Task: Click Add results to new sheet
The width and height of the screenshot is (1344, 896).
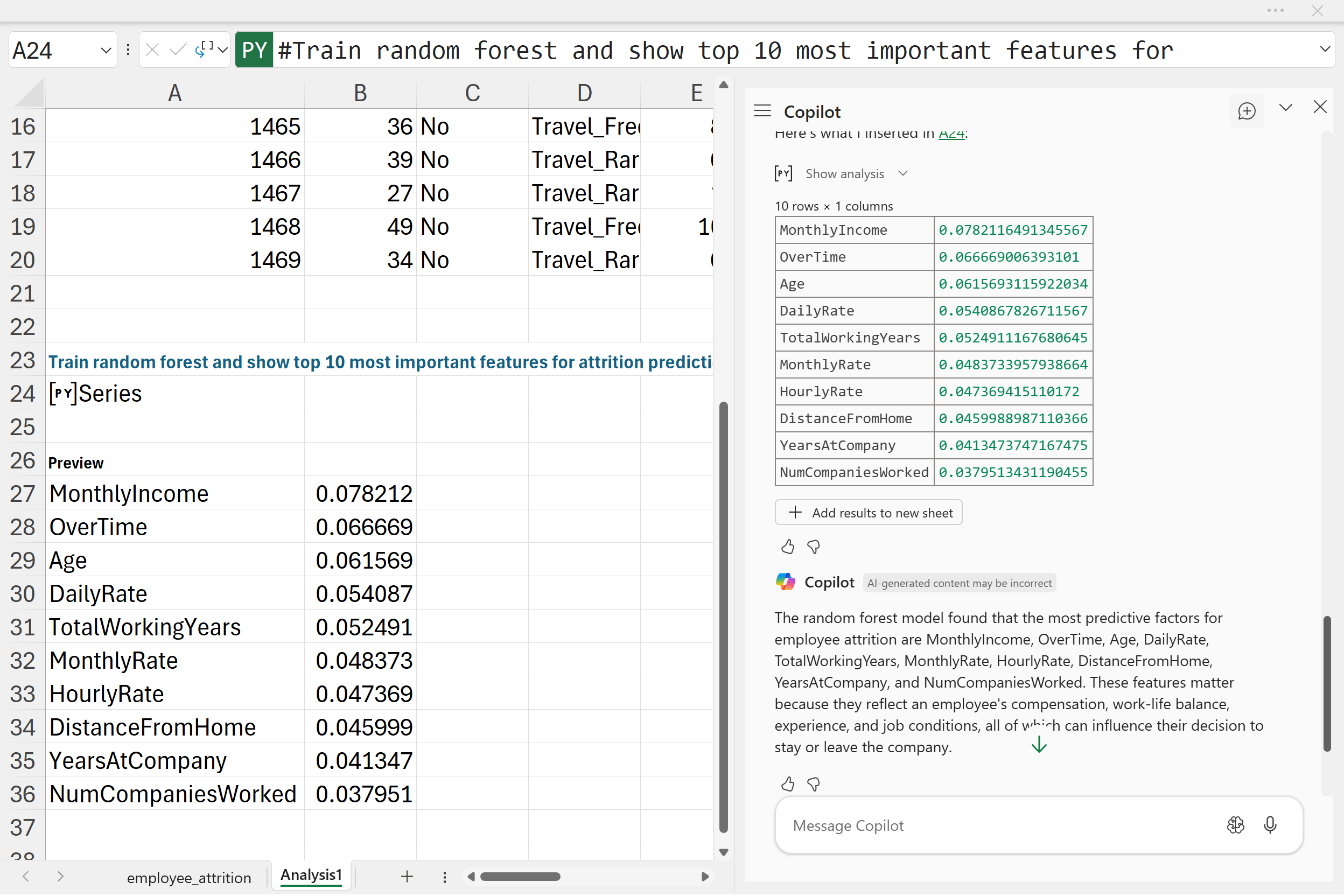Action: [869, 513]
